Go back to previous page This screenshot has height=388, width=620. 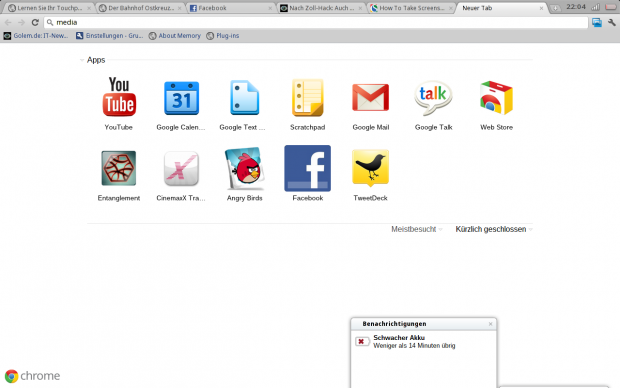click(x=8, y=23)
